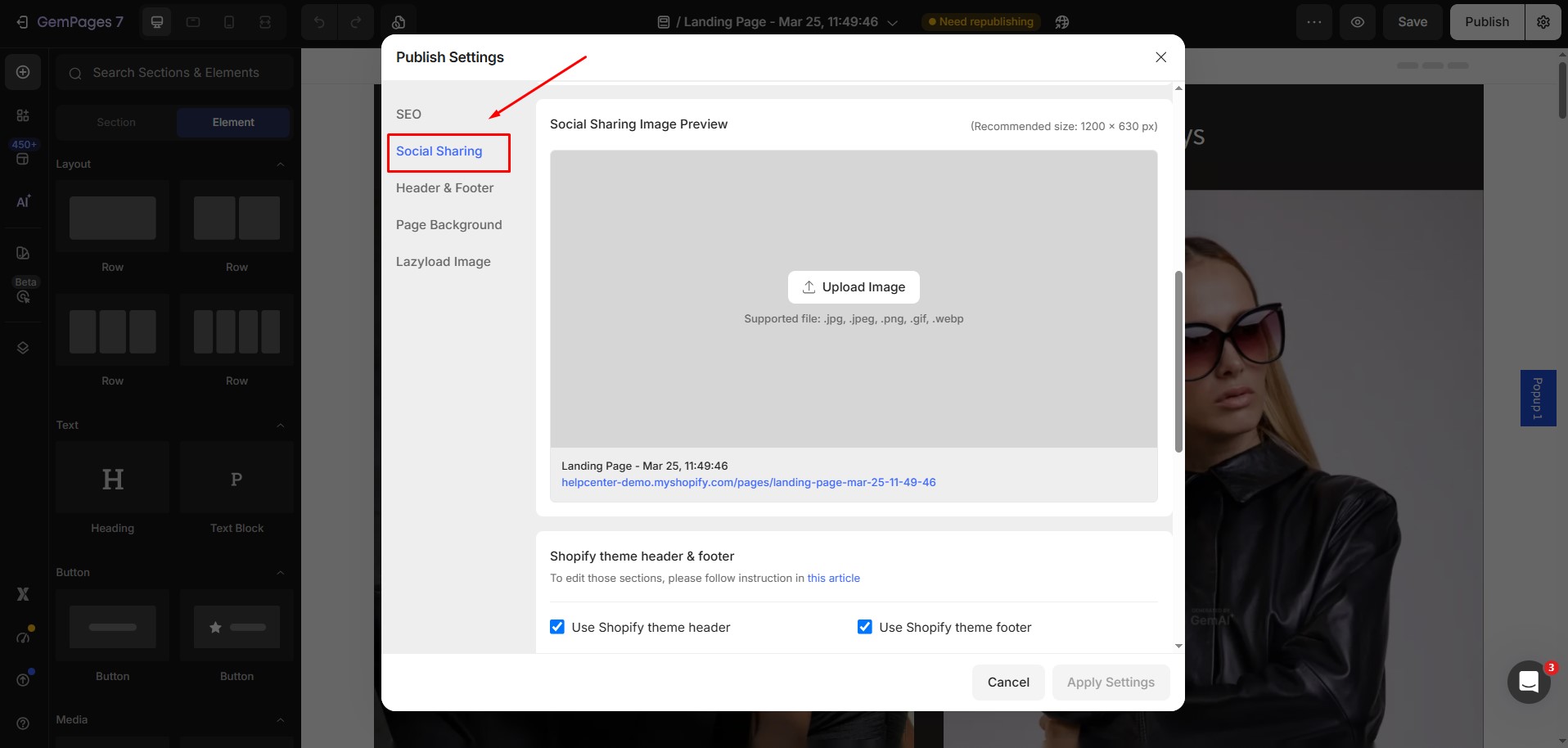Open the Page Background tab
Viewport: 1568px width, 748px height.
click(x=448, y=225)
